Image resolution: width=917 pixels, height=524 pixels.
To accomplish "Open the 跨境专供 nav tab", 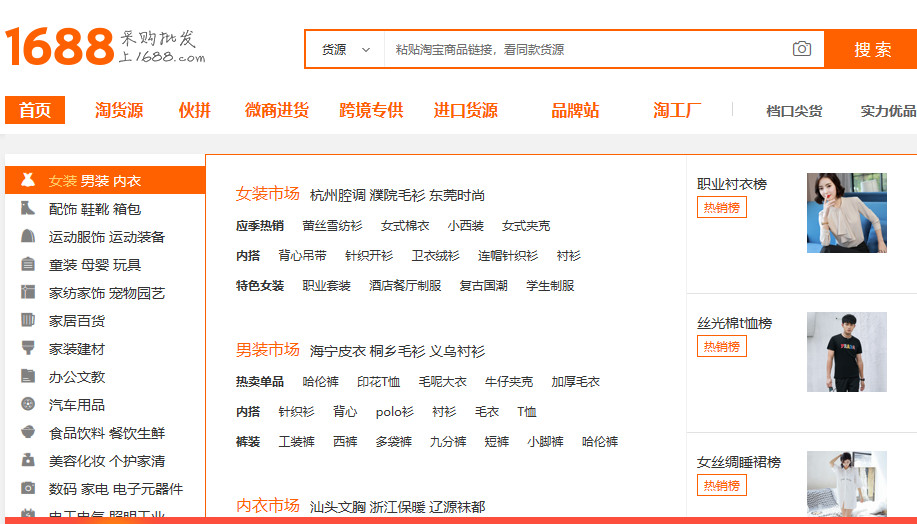I will coord(371,110).
